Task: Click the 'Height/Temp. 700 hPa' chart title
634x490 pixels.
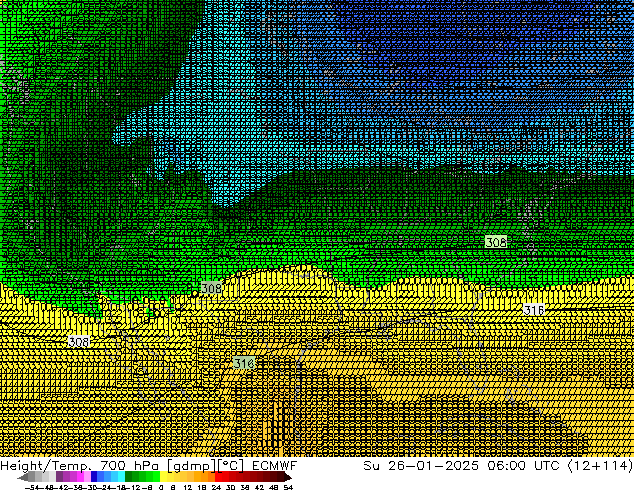Action: pyautogui.click(x=79, y=466)
